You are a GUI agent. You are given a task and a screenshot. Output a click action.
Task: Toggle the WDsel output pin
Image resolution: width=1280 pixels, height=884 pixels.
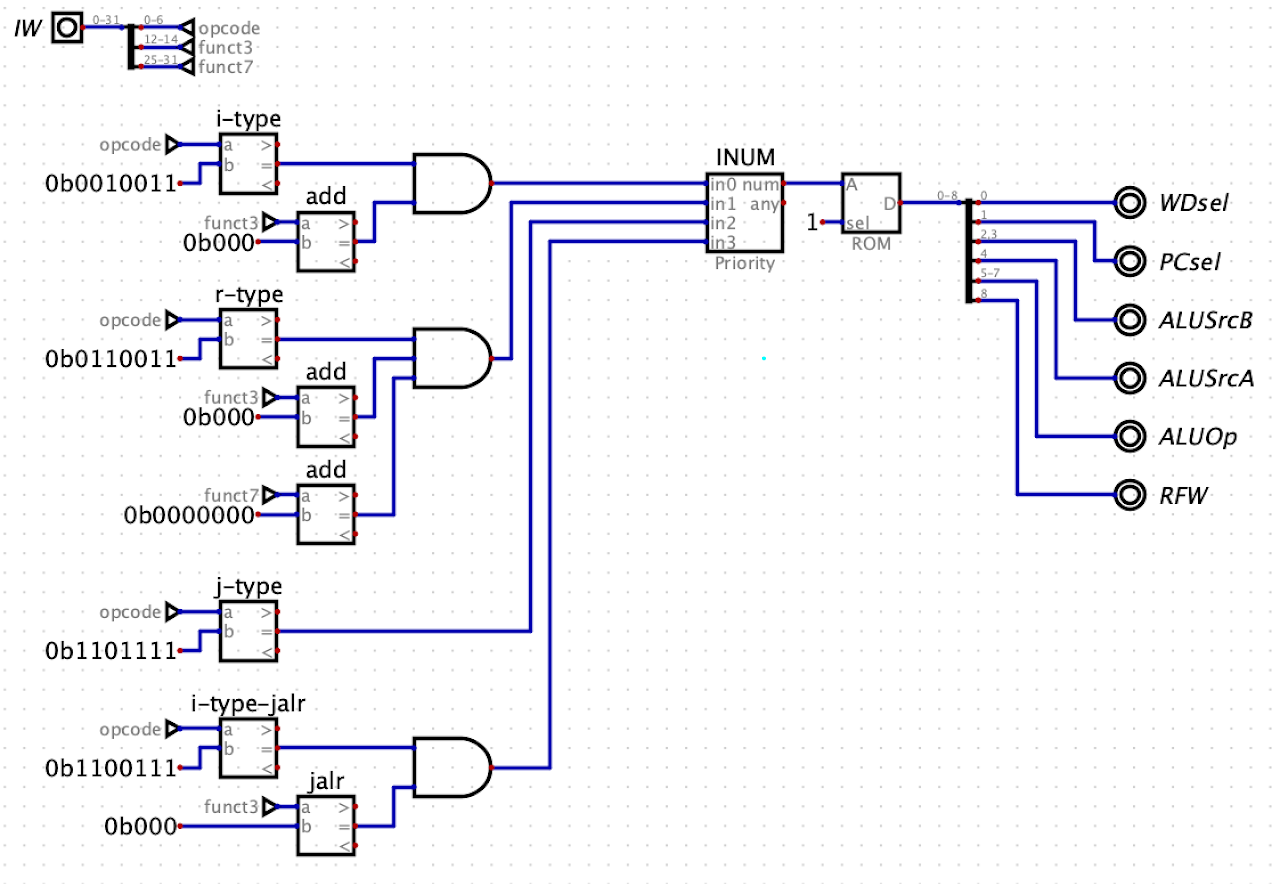click(1128, 203)
